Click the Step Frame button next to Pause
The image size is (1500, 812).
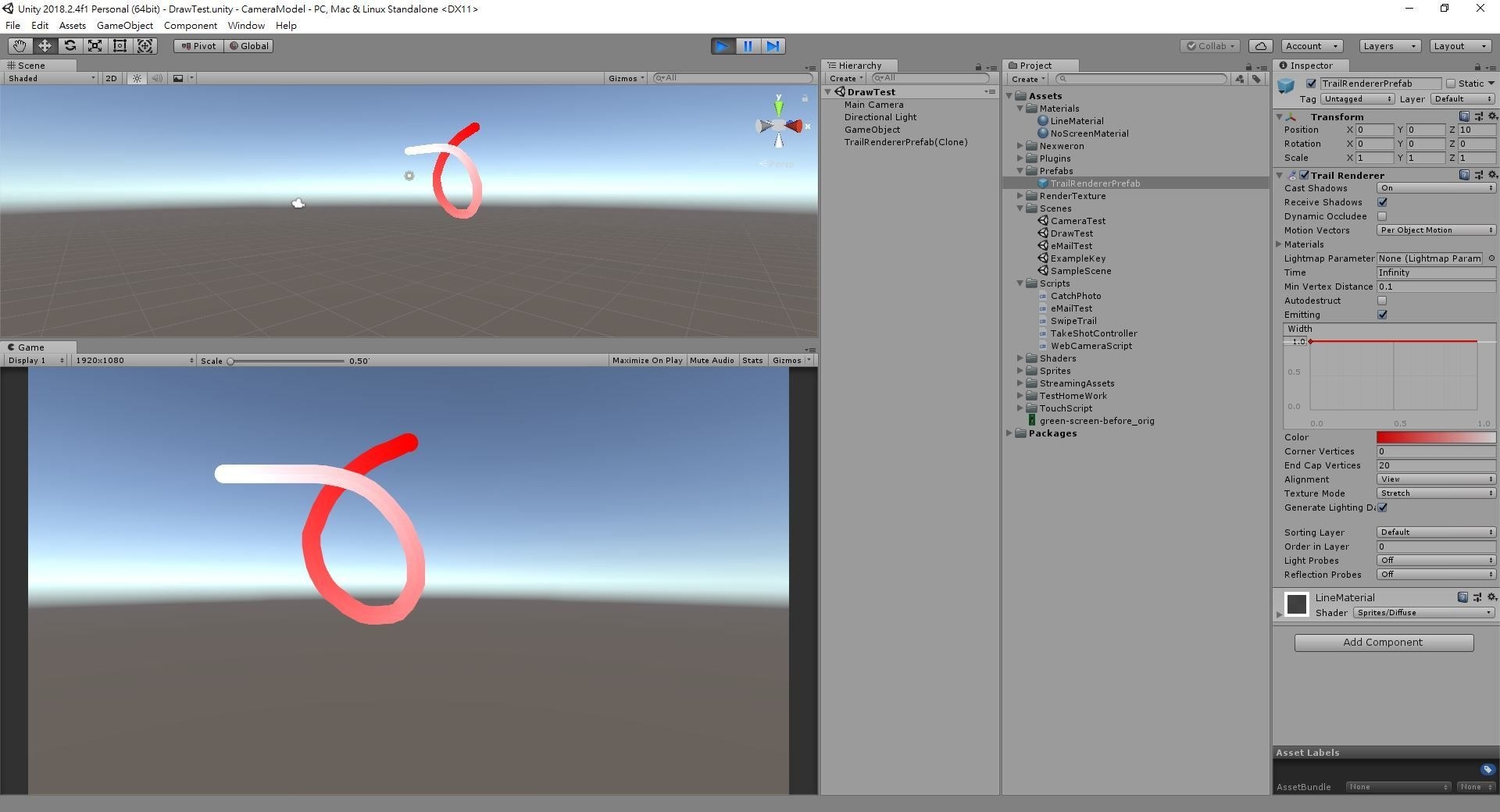pyautogui.click(x=773, y=46)
